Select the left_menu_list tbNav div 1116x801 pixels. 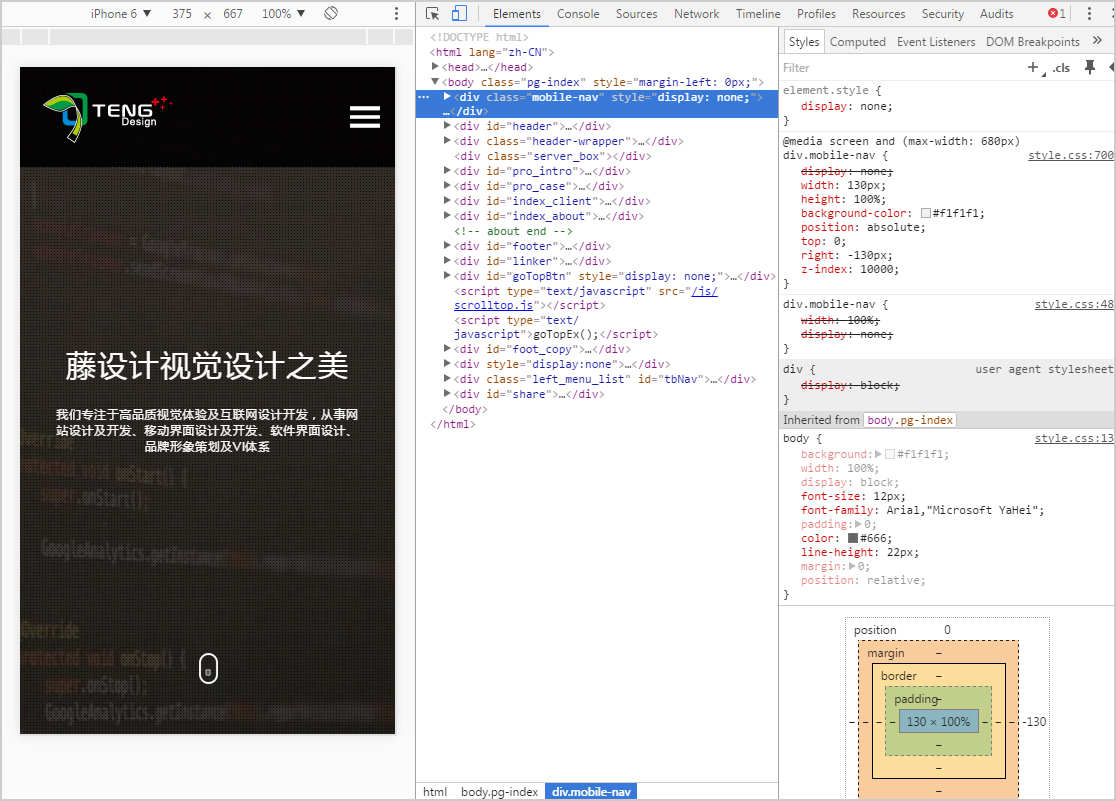pyautogui.click(x=605, y=379)
